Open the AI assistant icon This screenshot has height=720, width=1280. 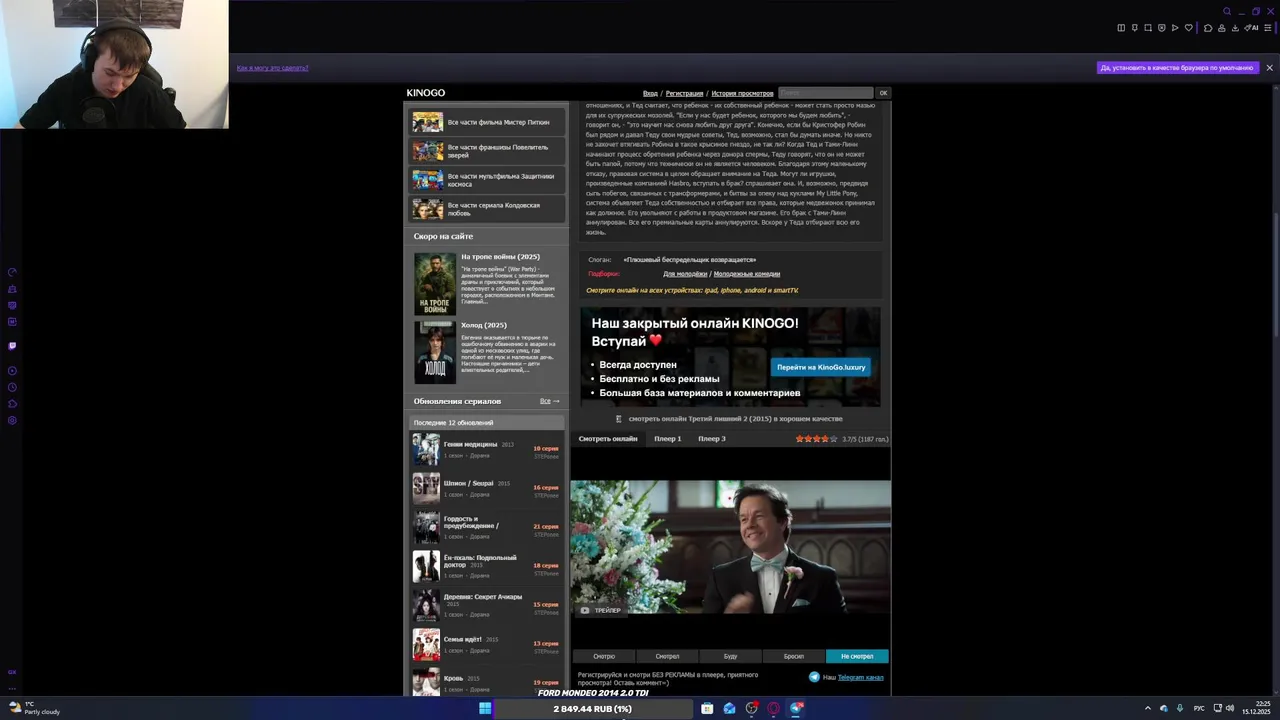tap(1251, 28)
